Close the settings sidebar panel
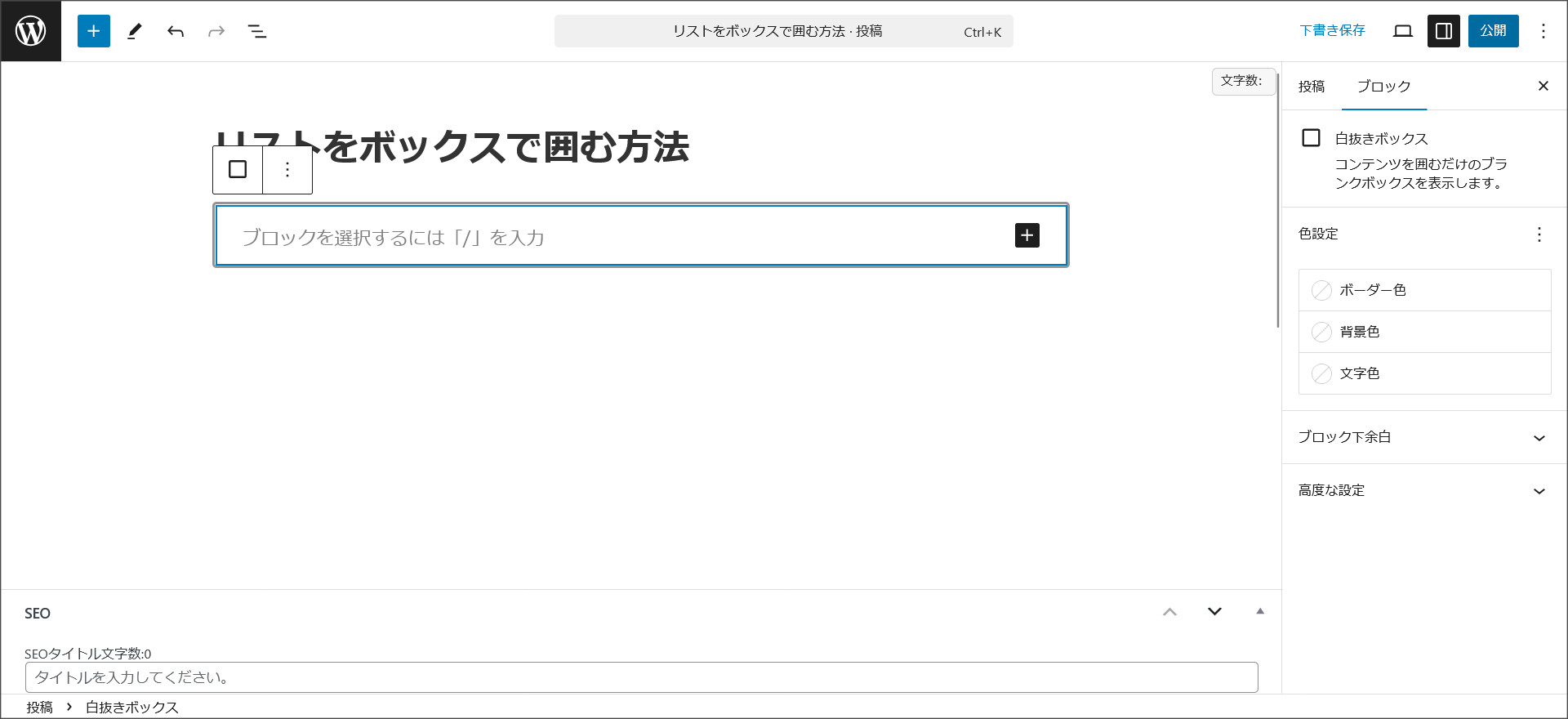 1543,86
